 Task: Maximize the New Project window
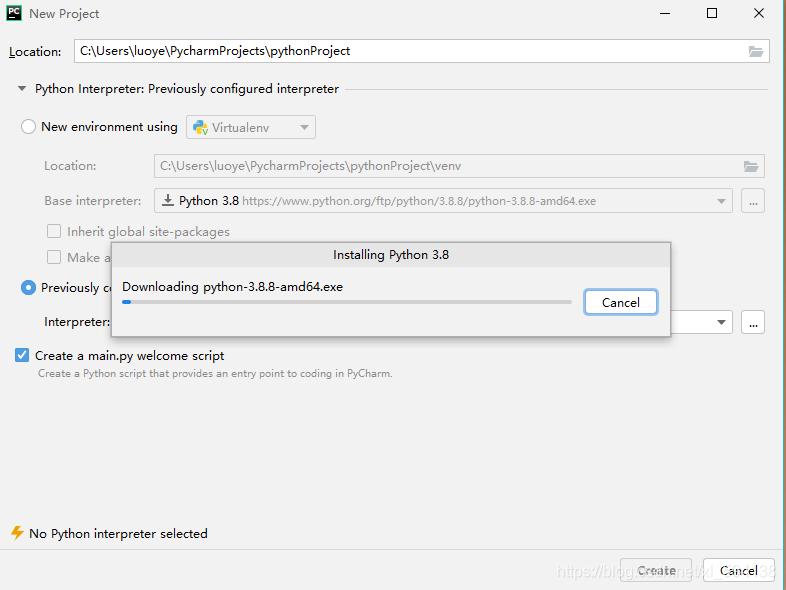coord(711,14)
